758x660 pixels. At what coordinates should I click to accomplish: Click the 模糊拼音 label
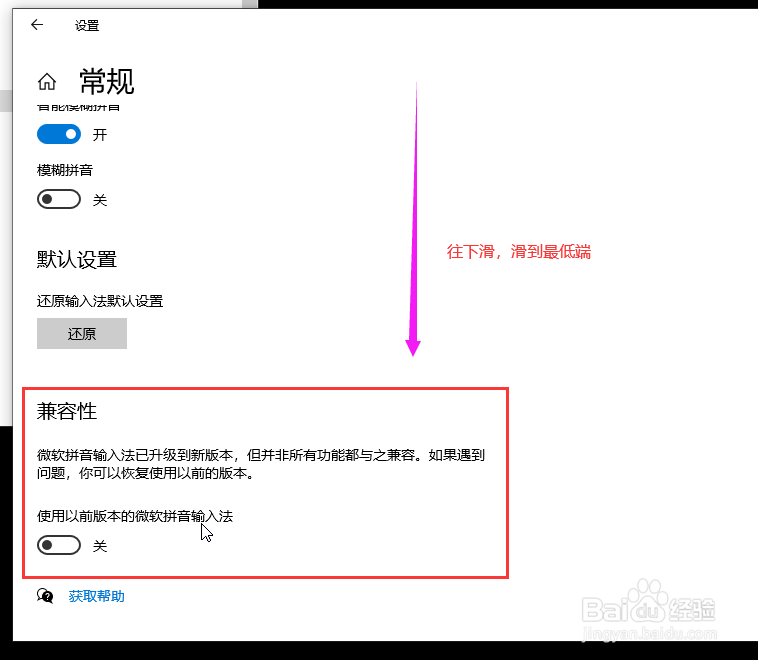click(65, 170)
